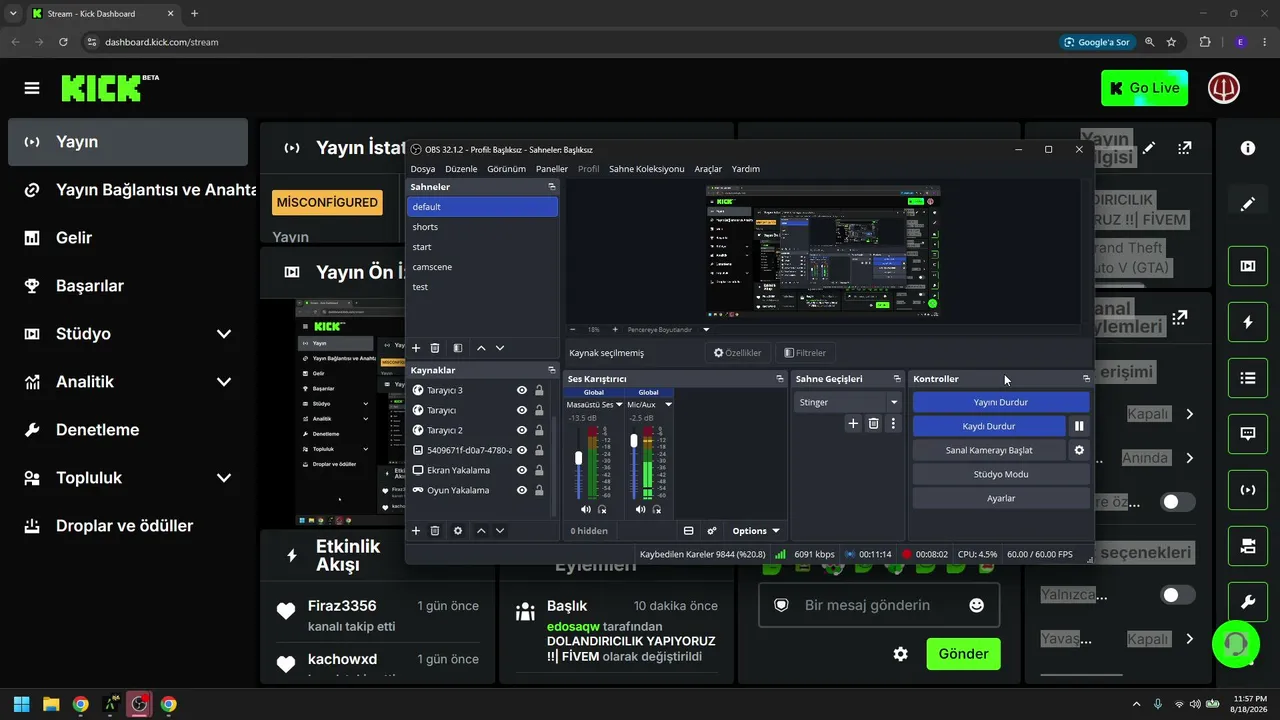The image size is (1280, 720).
Task: Remove the Stinger transition with trash icon
Action: pos(873,424)
